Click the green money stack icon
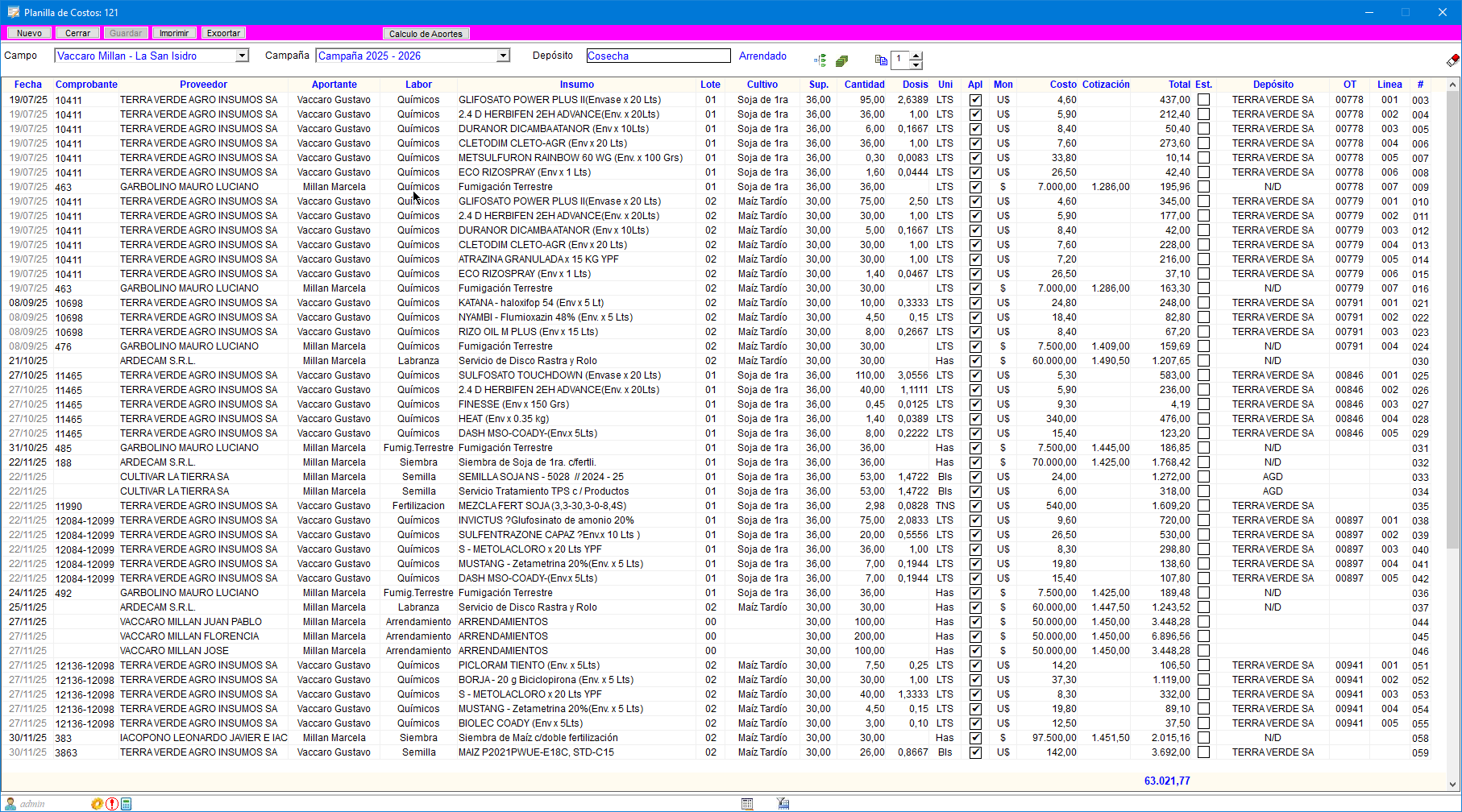This screenshot has height=812, width=1462. click(842, 60)
